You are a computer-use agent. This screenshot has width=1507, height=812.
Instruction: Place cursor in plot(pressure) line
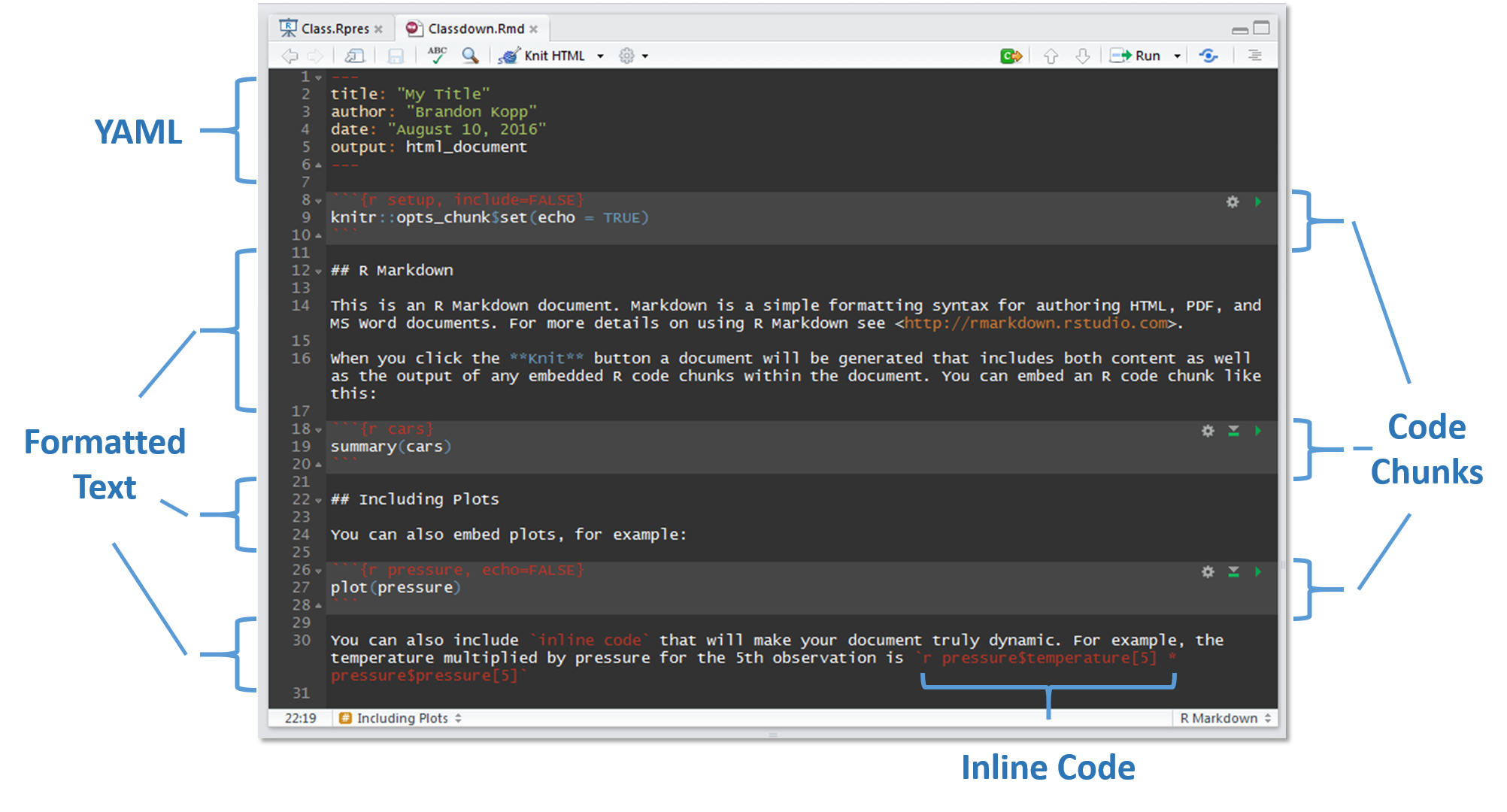point(396,587)
